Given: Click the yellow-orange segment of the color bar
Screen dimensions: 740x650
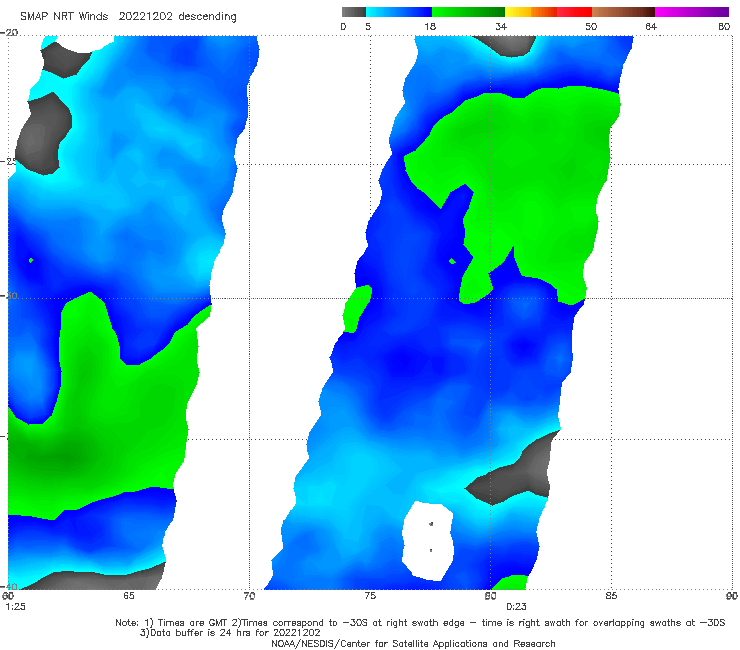Looking at the screenshot, I should click(x=531, y=12).
